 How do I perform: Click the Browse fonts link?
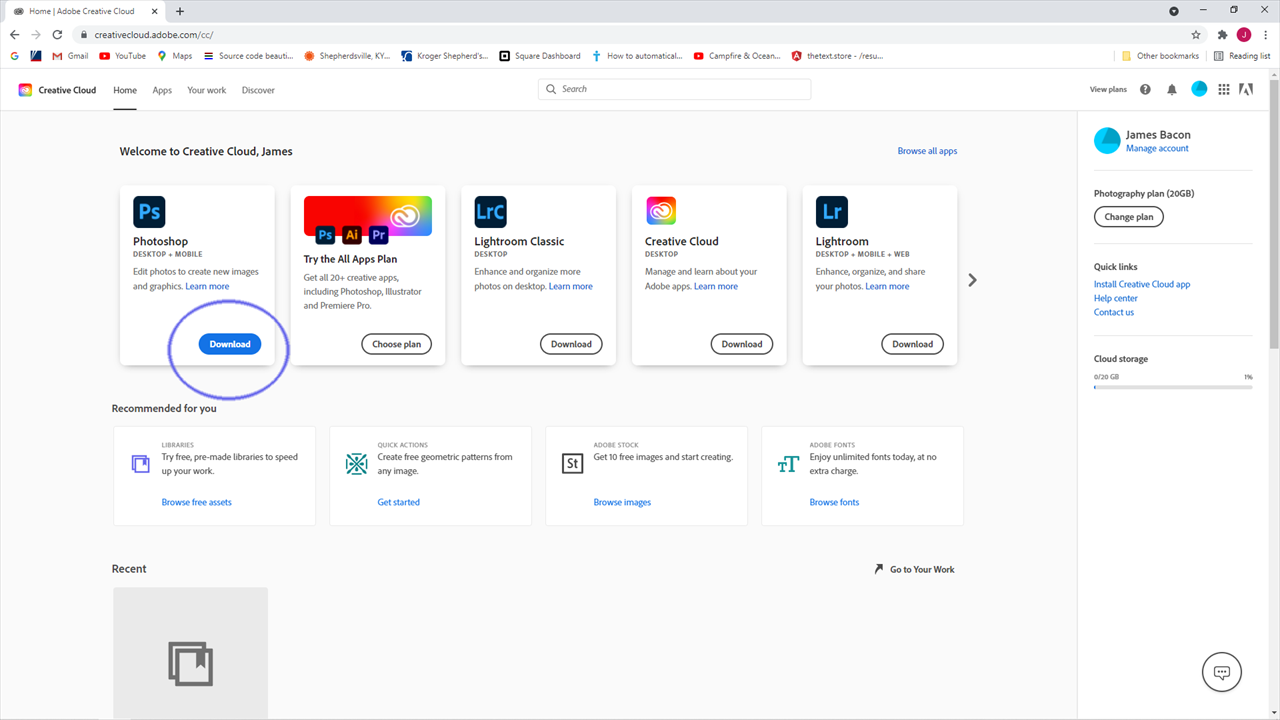834,502
